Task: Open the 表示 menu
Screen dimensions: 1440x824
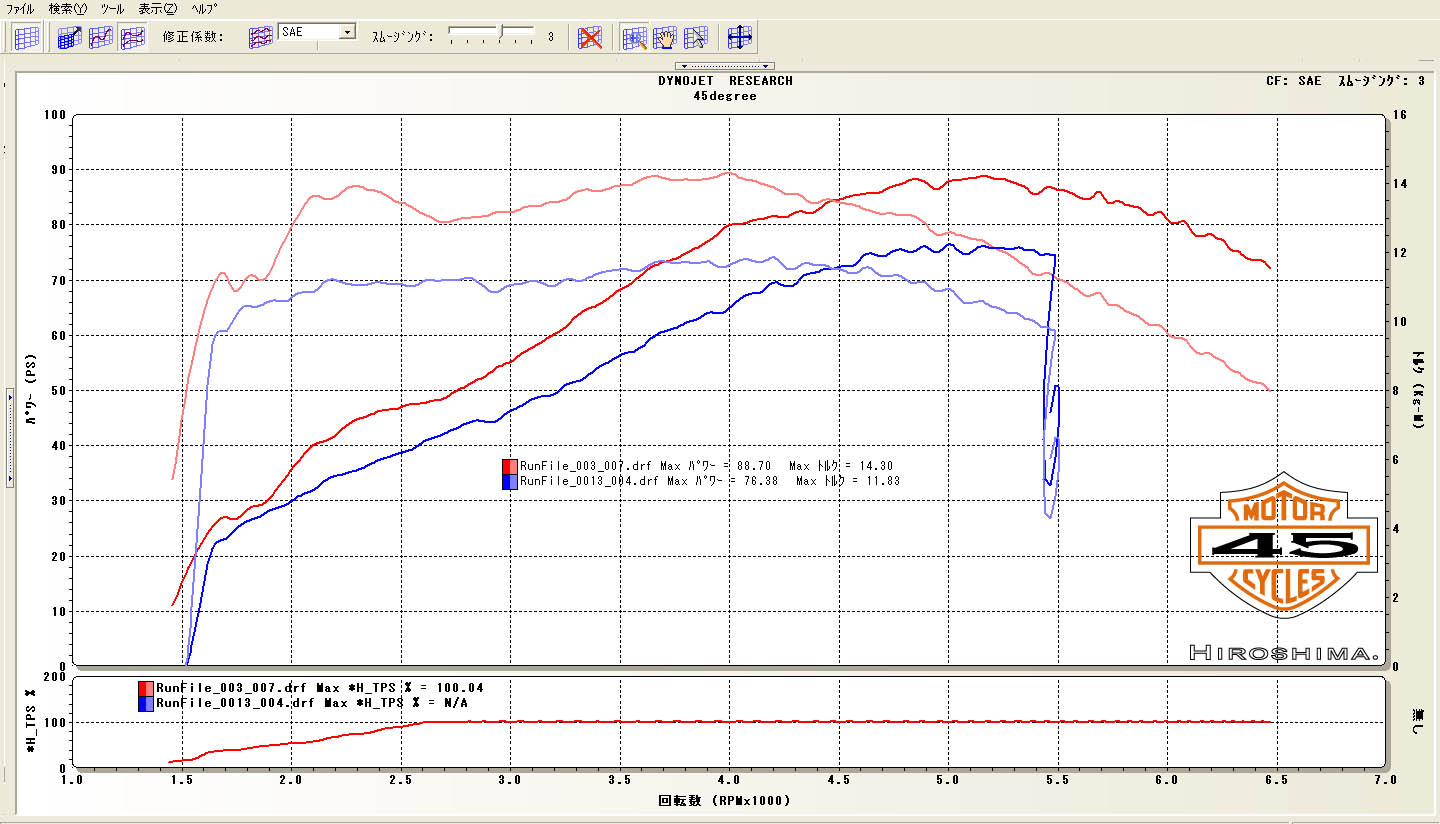Action: tap(156, 8)
